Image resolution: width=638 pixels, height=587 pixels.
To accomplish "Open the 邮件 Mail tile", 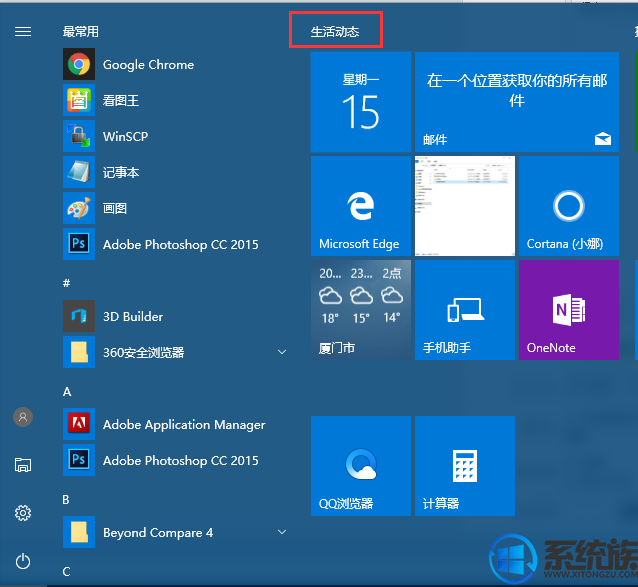I will pos(517,102).
